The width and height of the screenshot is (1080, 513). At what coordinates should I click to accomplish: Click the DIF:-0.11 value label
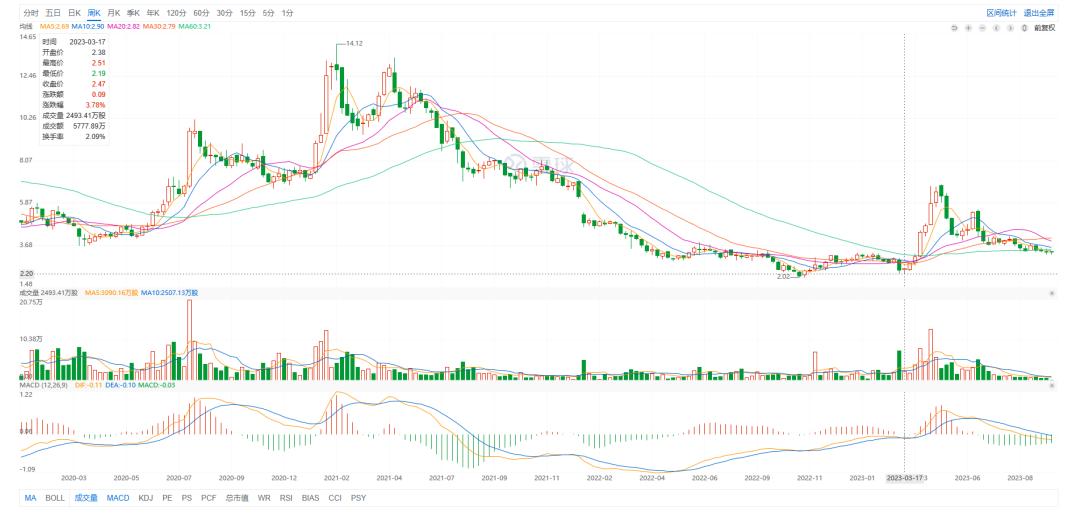pyautogui.click(x=88, y=385)
